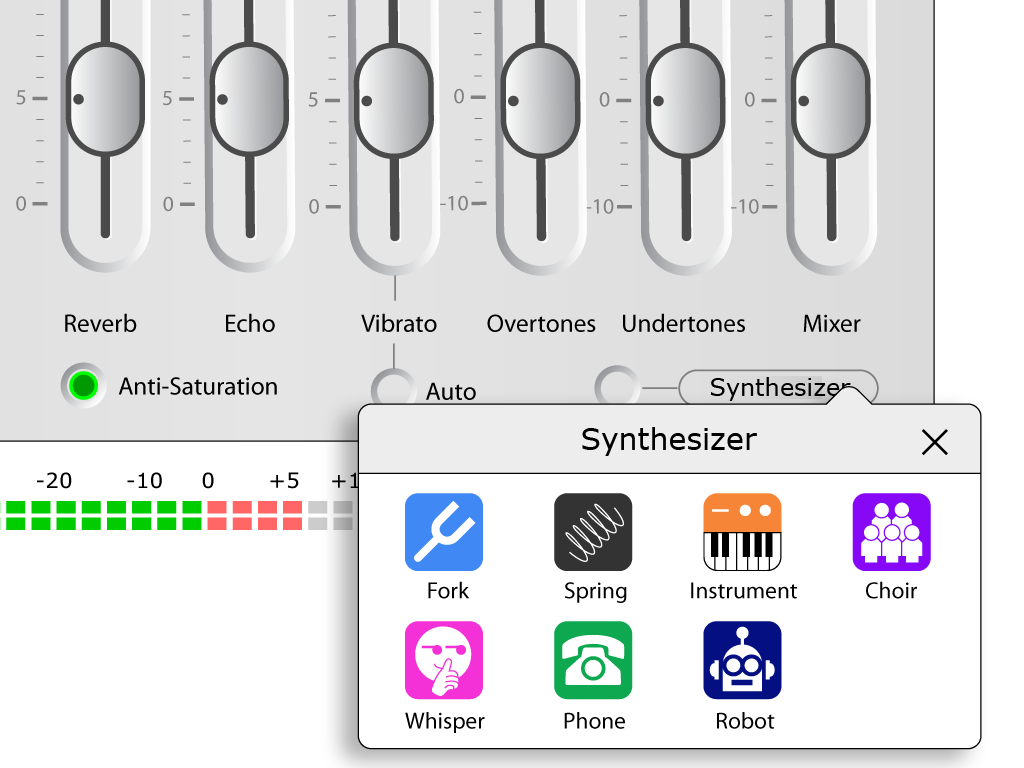Collapse the Synthesizer dropdown button

coord(778,387)
